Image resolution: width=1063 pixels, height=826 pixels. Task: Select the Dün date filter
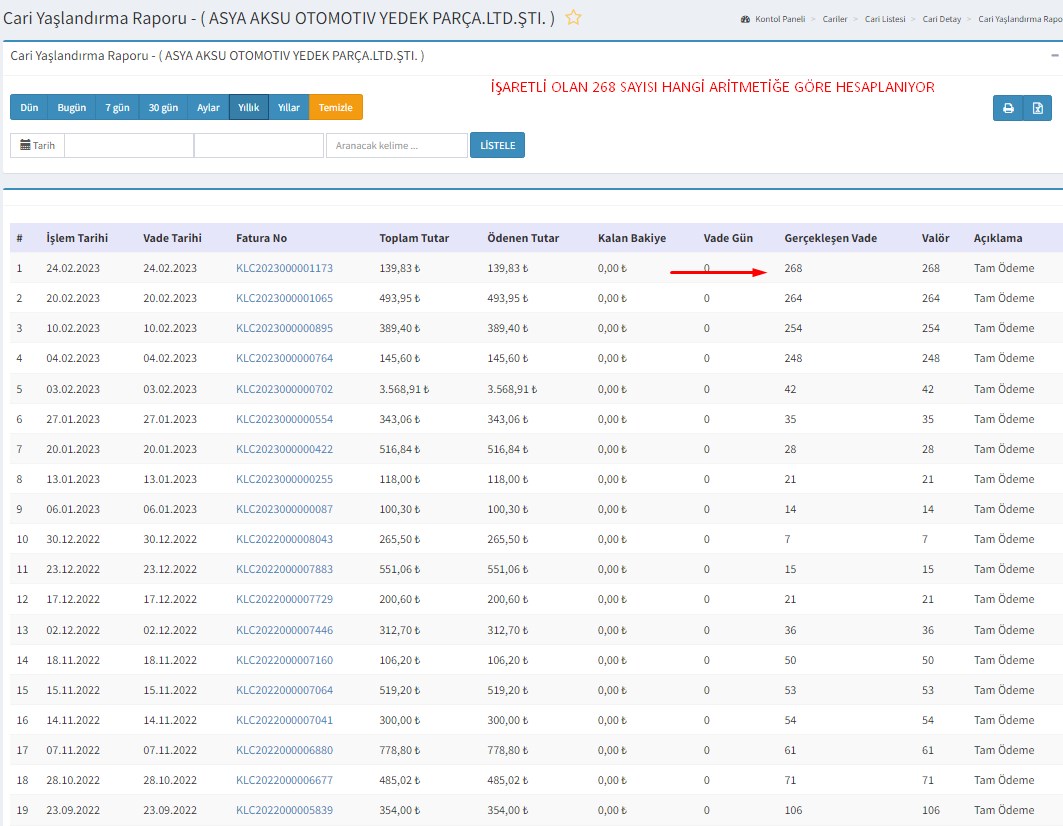coord(29,107)
